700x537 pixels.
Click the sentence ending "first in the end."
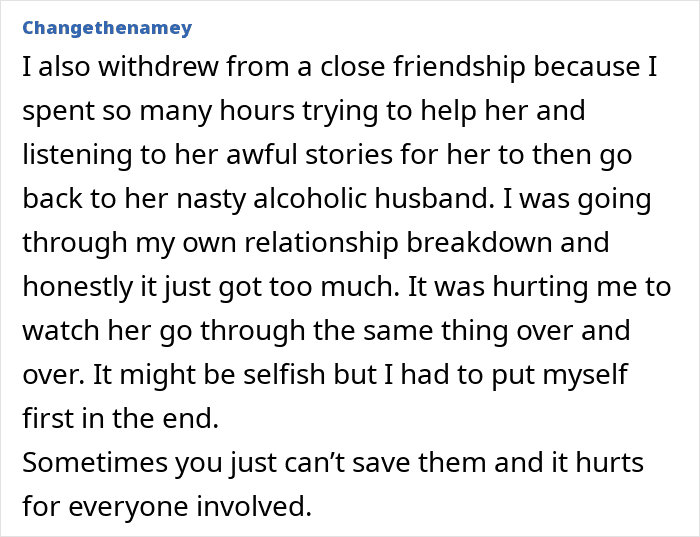tap(121, 418)
